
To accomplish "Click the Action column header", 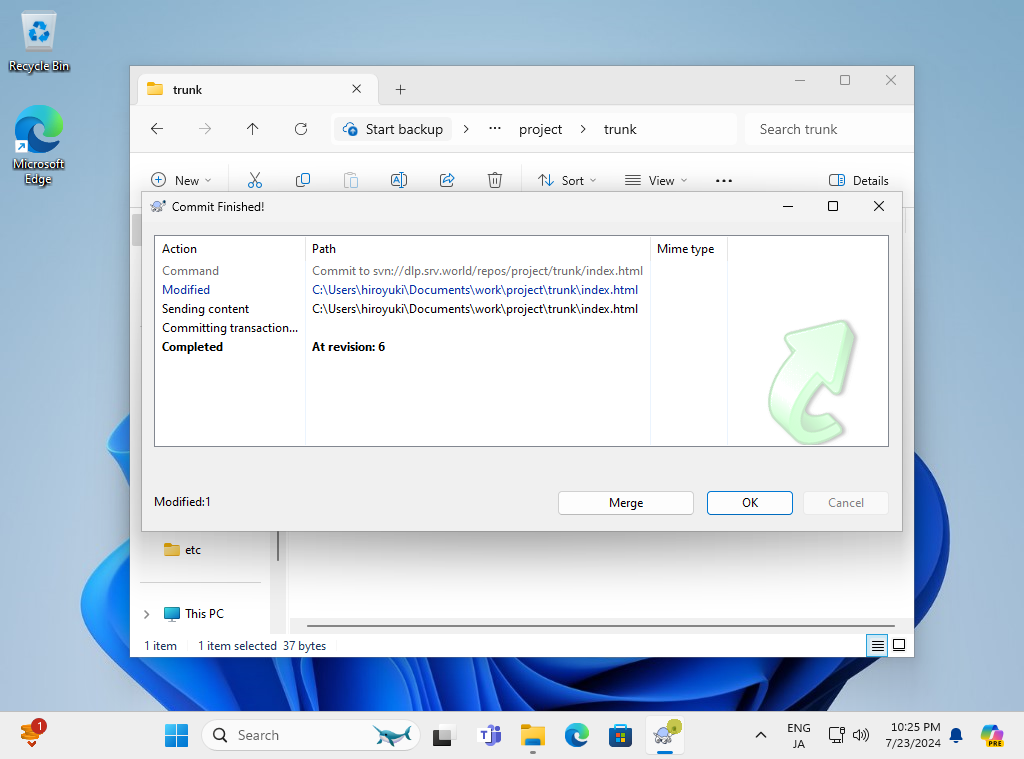I will (230, 249).
